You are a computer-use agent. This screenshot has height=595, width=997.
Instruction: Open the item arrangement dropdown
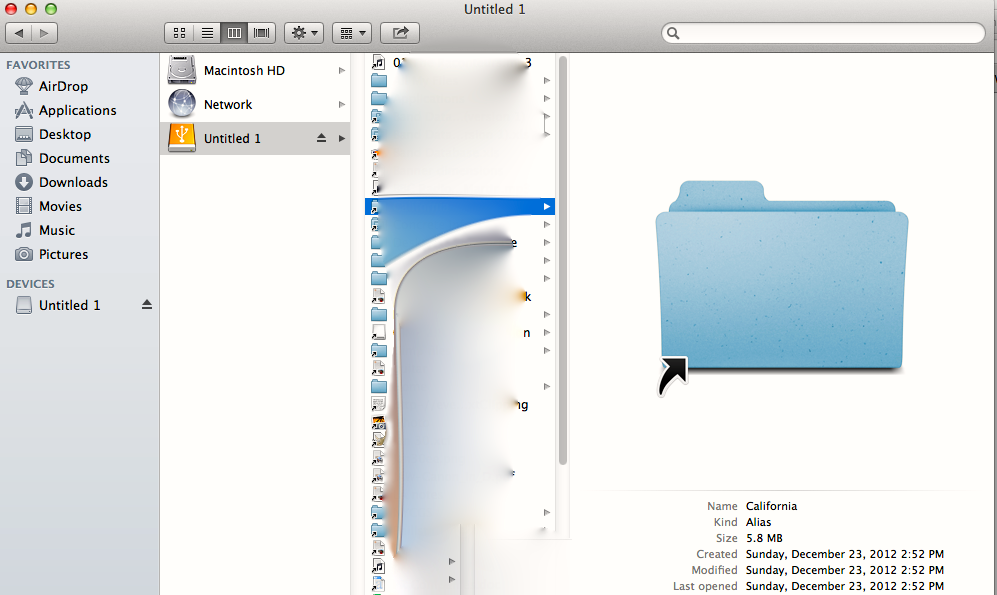(x=351, y=32)
